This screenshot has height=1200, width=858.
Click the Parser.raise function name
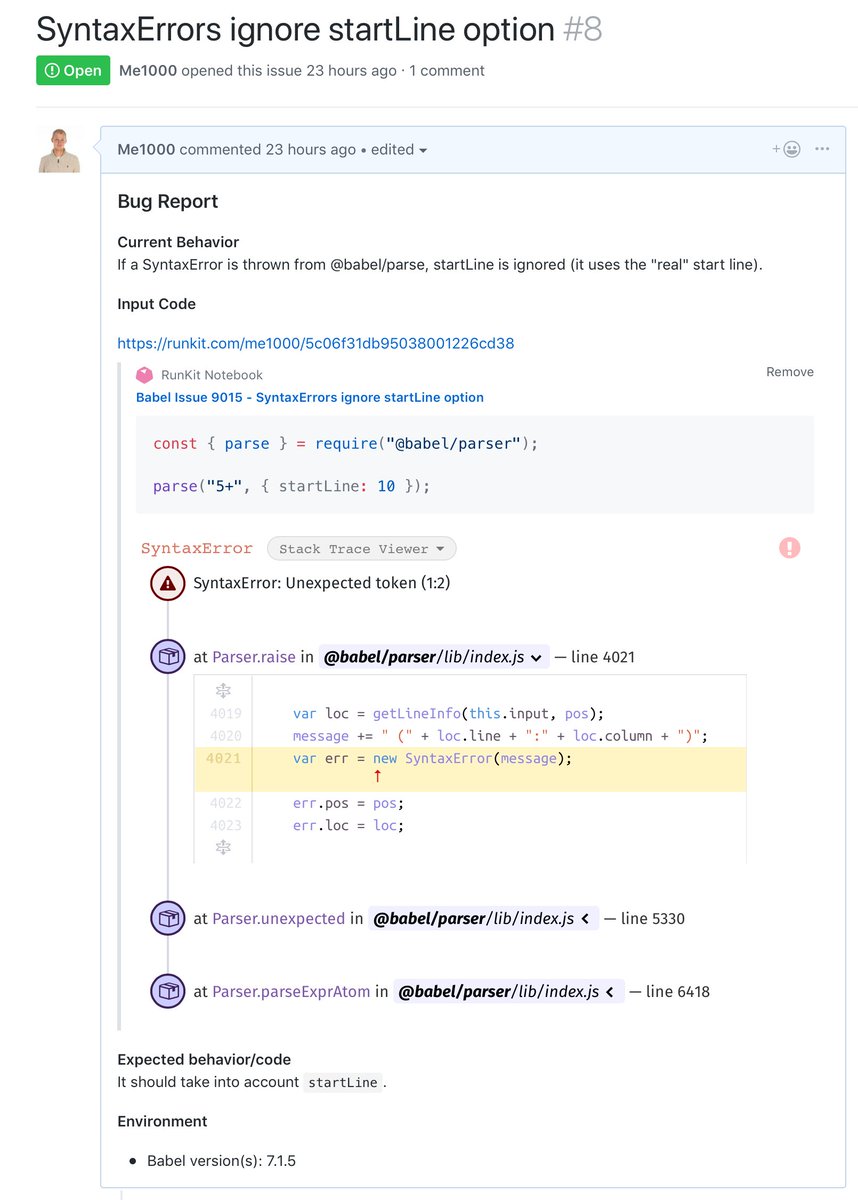tap(254, 657)
